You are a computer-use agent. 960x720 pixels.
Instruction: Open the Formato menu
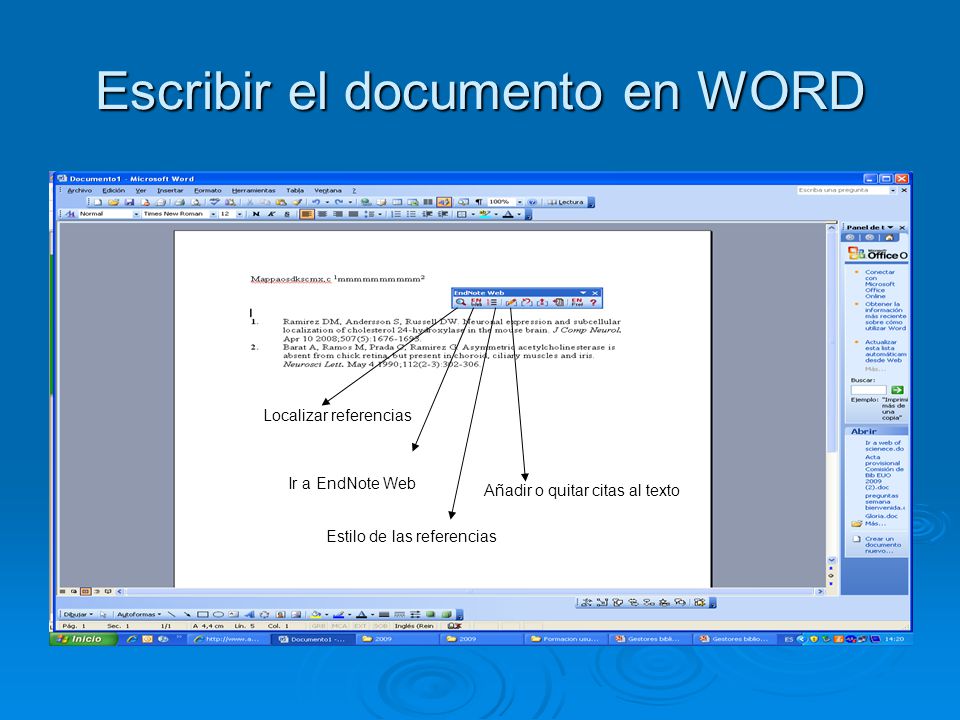click(x=208, y=190)
